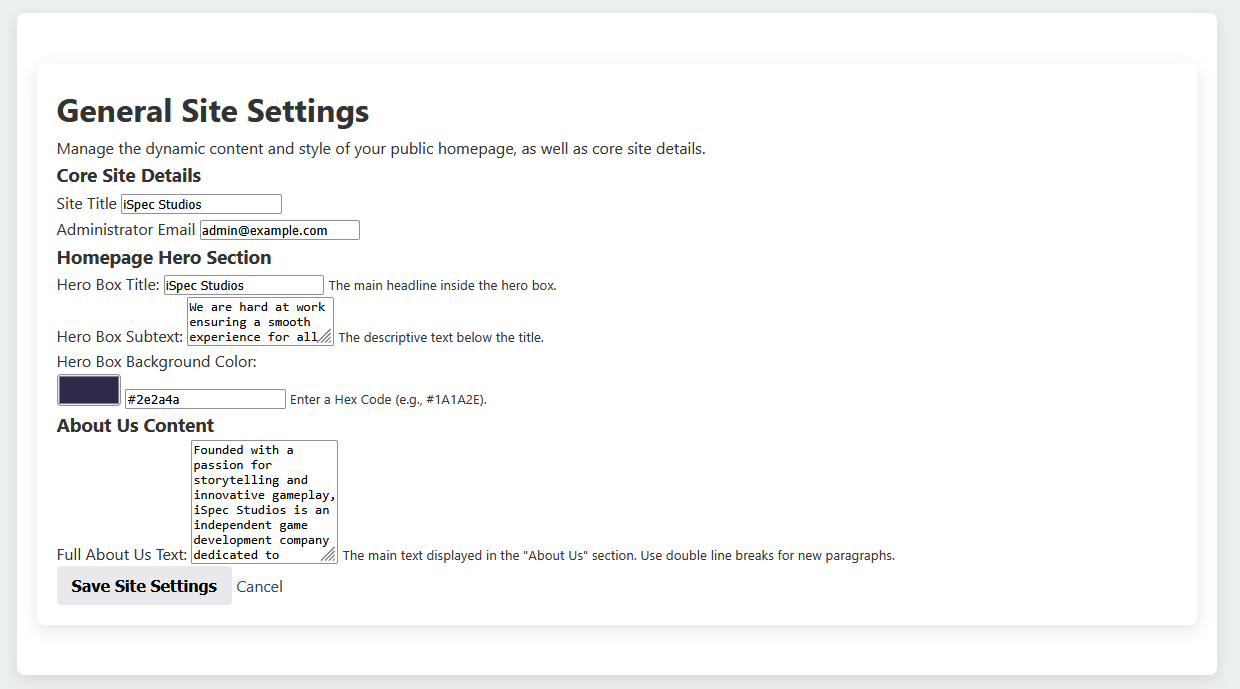The image size is (1240, 689).
Task: Click the "About Us Content" section heading
Action: tap(135, 426)
